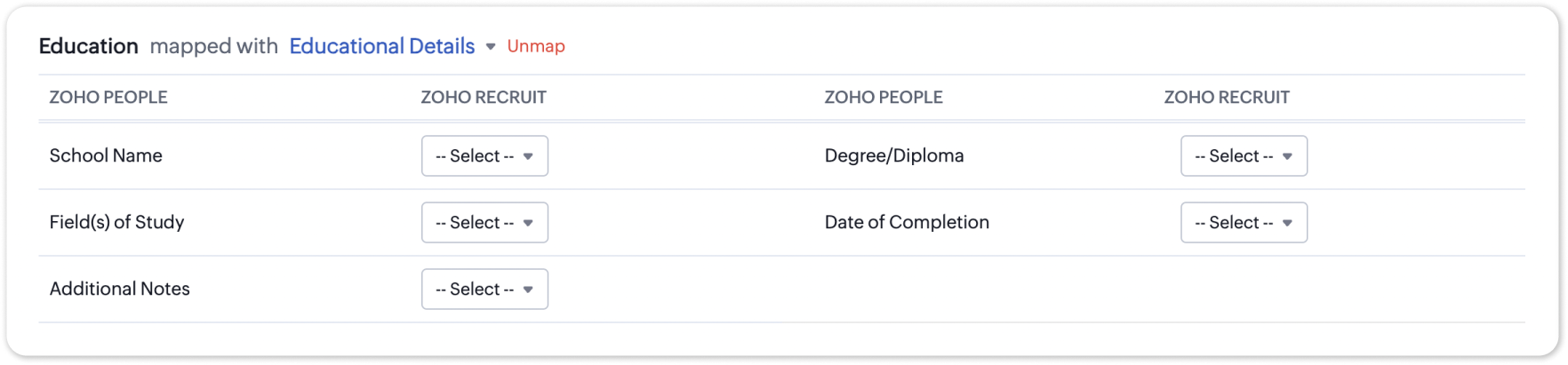Open the School Name select dropdown
This screenshot has width=1568, height=365.
[x=484, y=156]
